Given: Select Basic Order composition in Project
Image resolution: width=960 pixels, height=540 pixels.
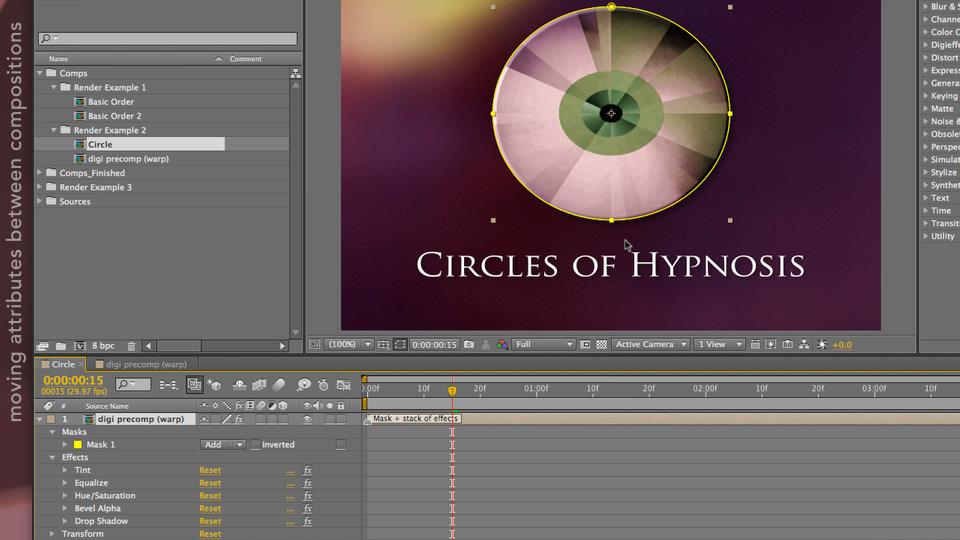Looking at the screenshot, I should click(x=111, y=102).
